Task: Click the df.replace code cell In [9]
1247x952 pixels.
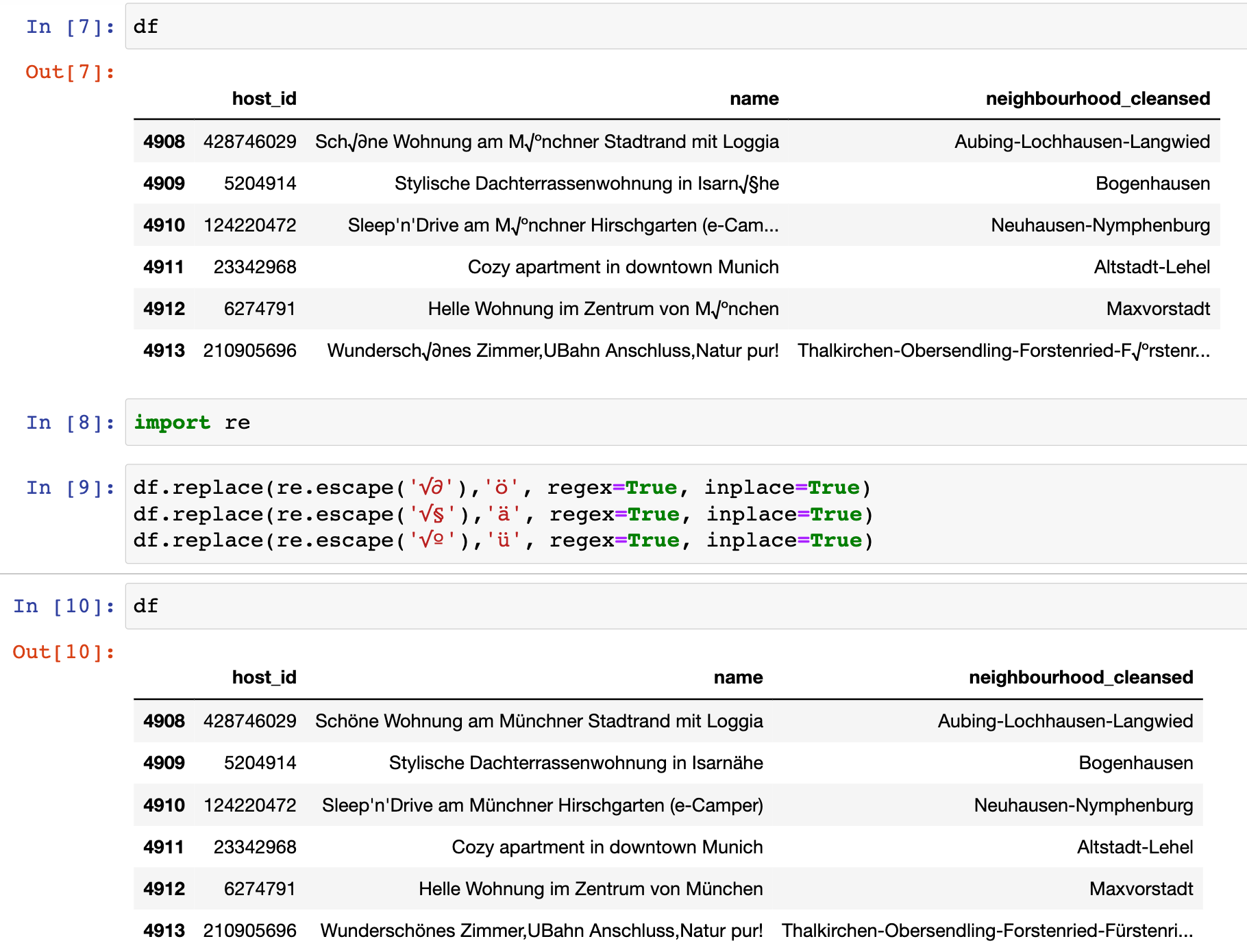Action: pos(686,514)
